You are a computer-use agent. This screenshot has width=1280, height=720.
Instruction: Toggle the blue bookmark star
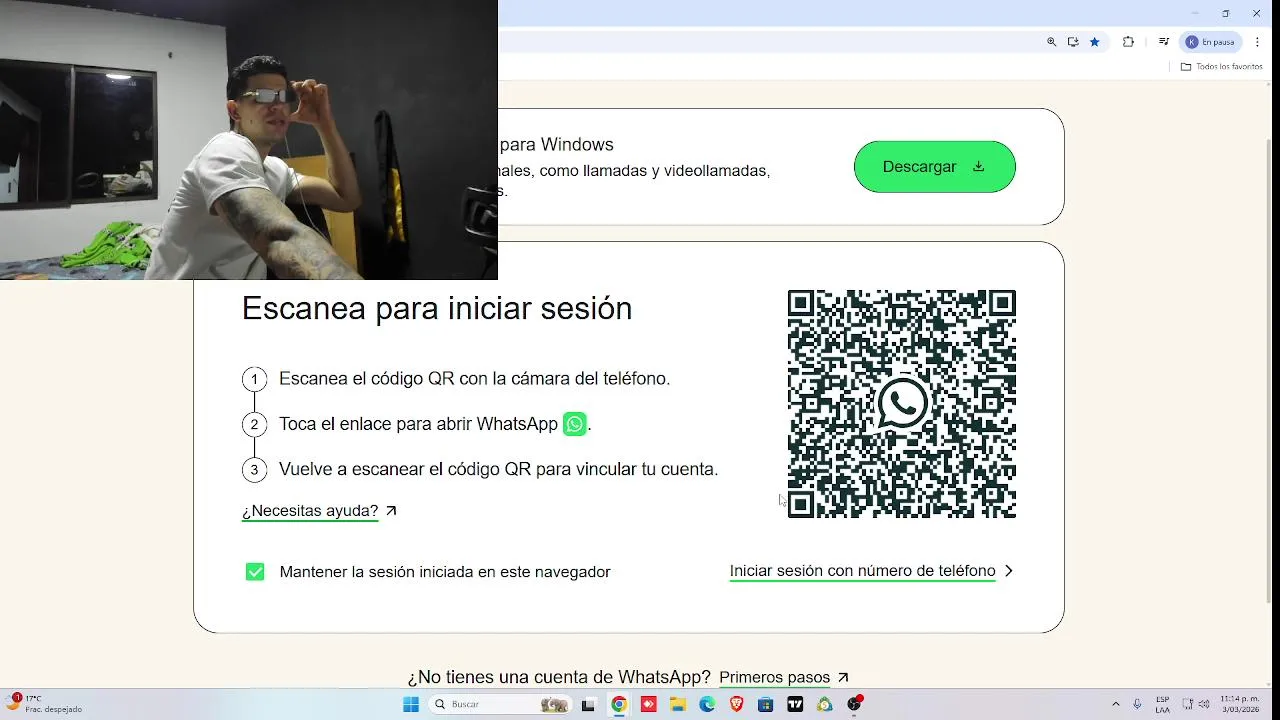(1095, 42)
